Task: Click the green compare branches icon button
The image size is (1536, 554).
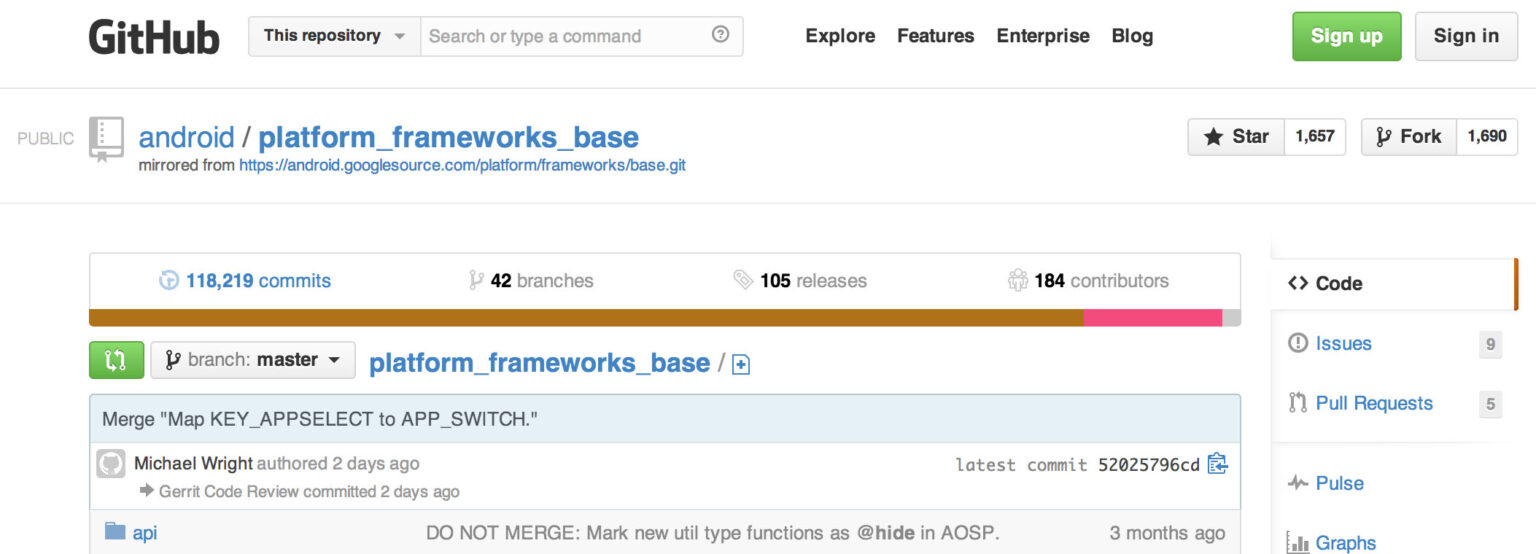Action: click(x=116, y=360)
